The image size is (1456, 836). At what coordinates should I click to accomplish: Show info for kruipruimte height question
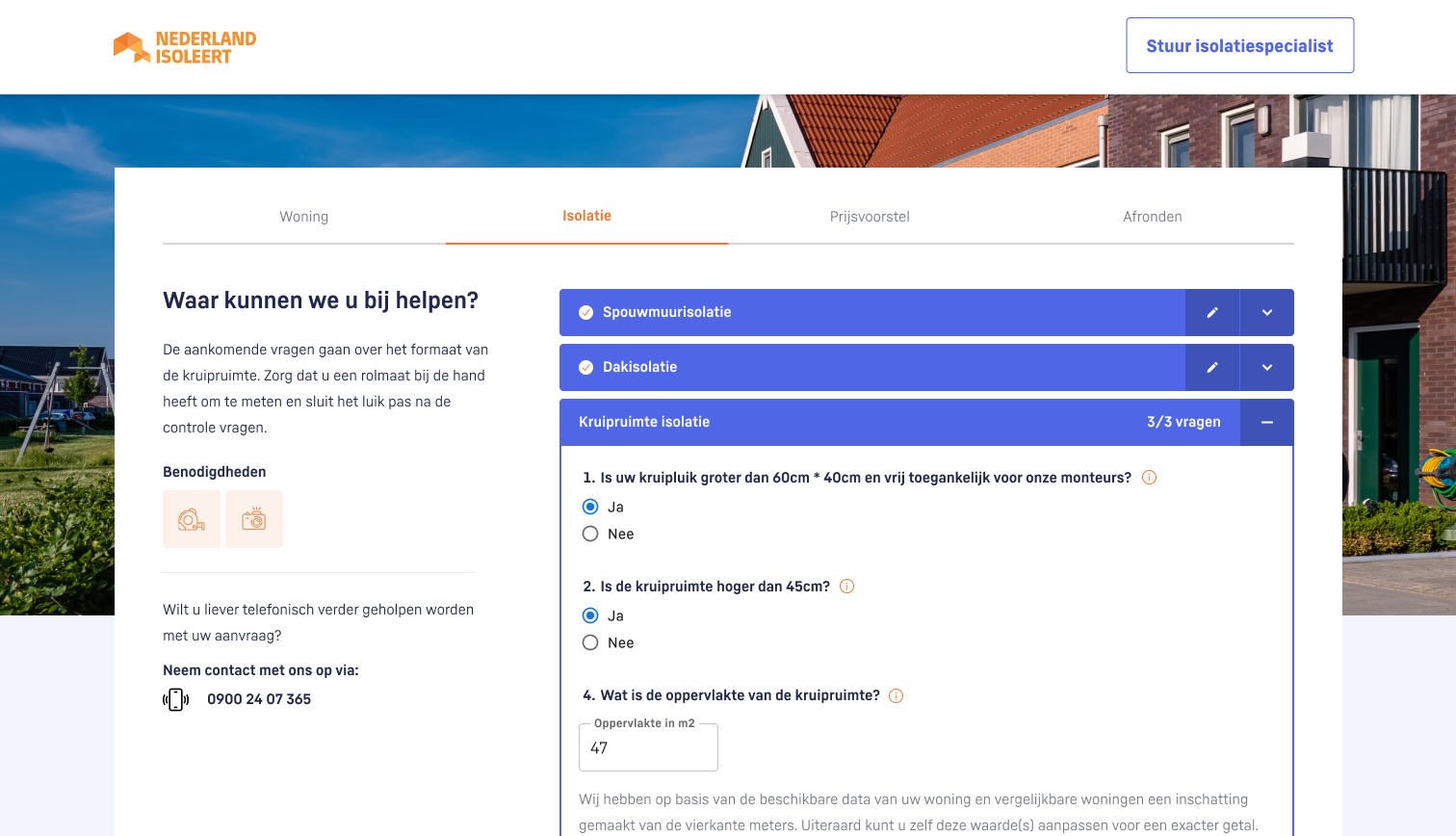(x=847, y=587)
